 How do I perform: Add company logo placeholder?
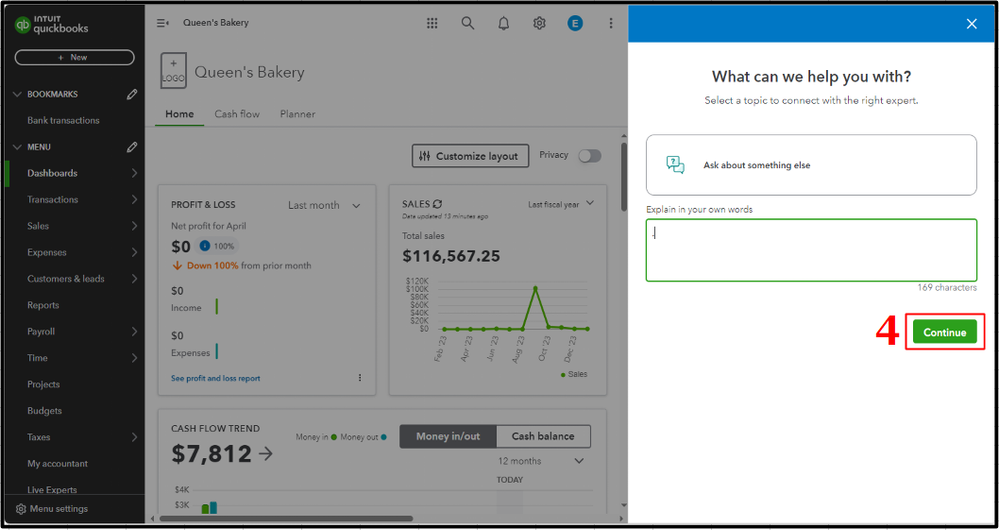coord(173,71)
